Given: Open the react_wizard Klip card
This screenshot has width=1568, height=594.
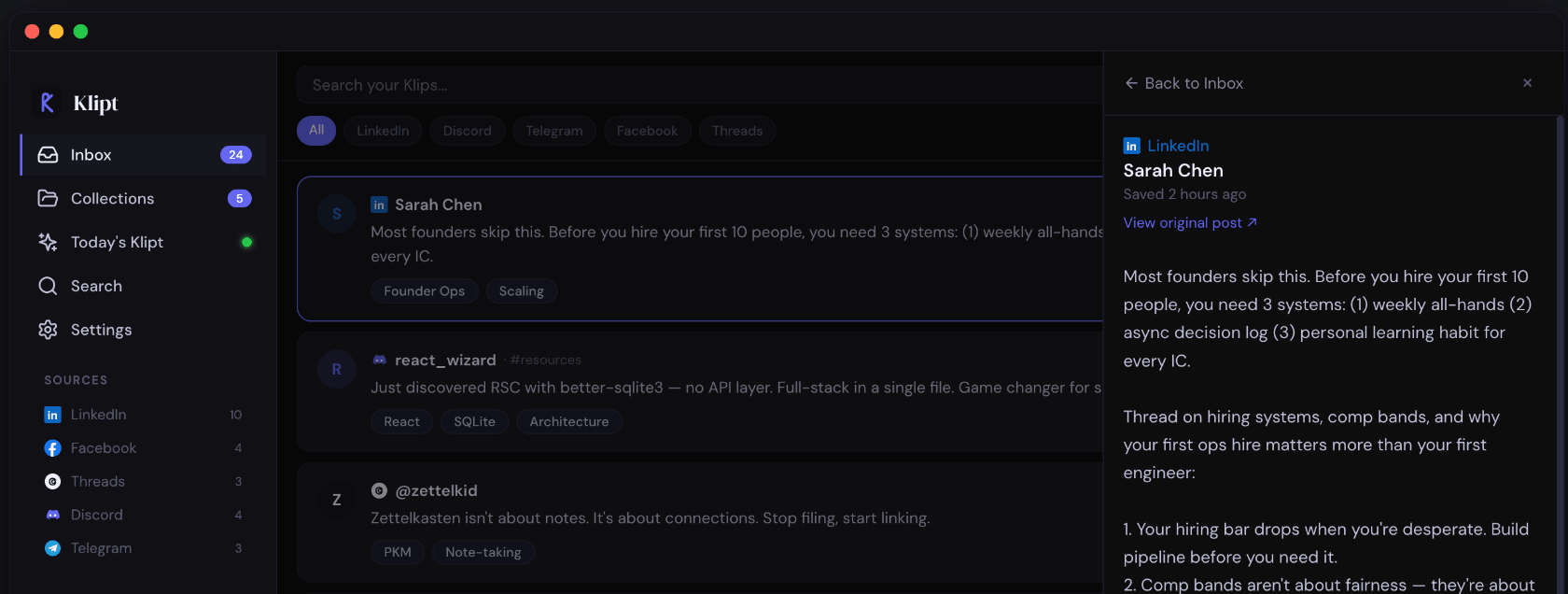Looking at the screenshot, I should coord(700,392).
